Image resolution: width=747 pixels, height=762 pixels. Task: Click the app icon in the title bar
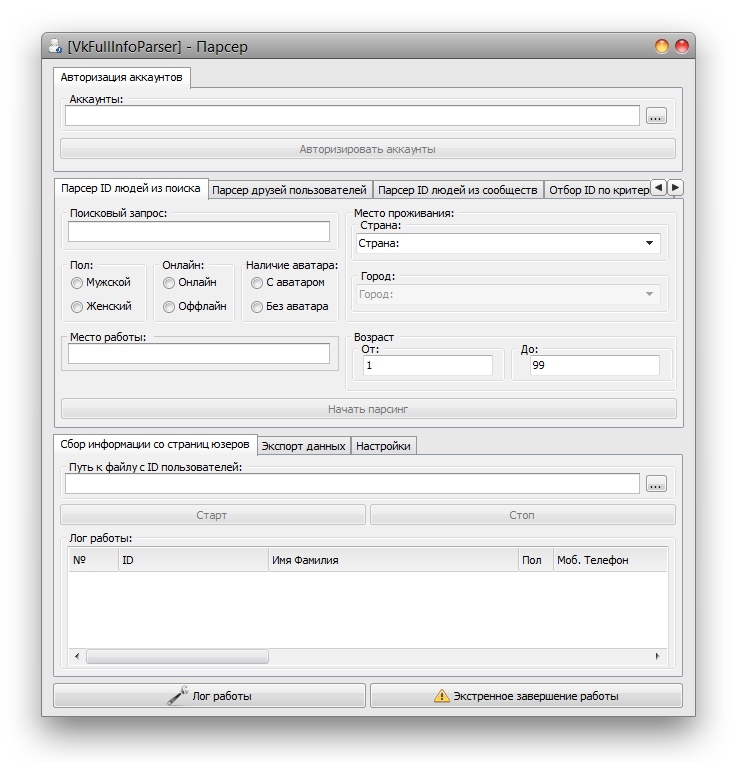coord(56,46)
